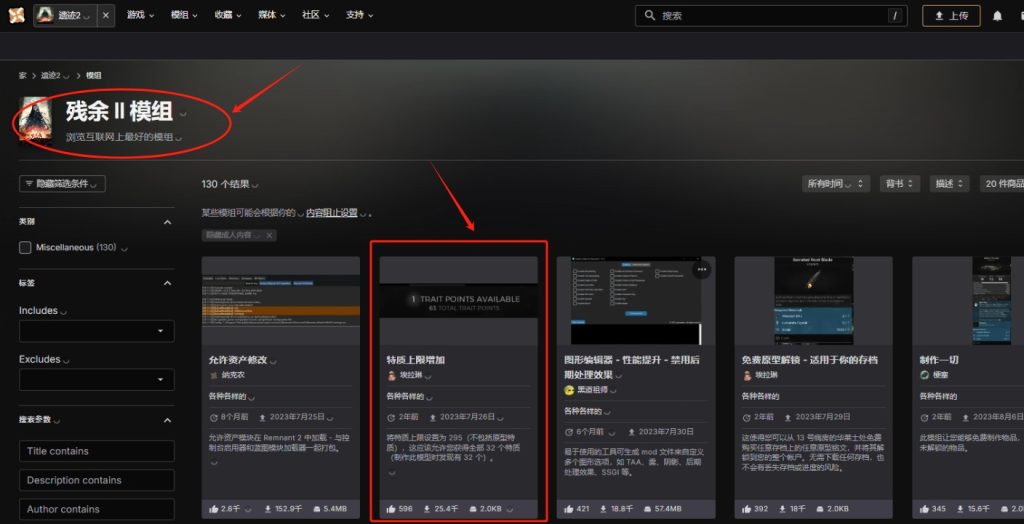Open the 游戏 menu

click(x=140, y=15)
